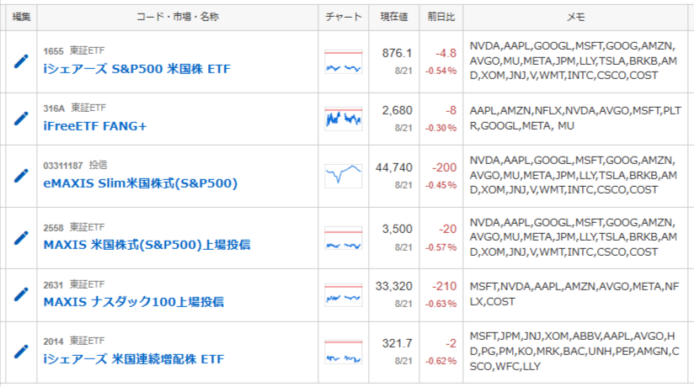The width and height of the screenshot is (694, 387).
Task: Open MAXIS 米国株式(S&P500)上場投信 link
Action: (147, 245)
